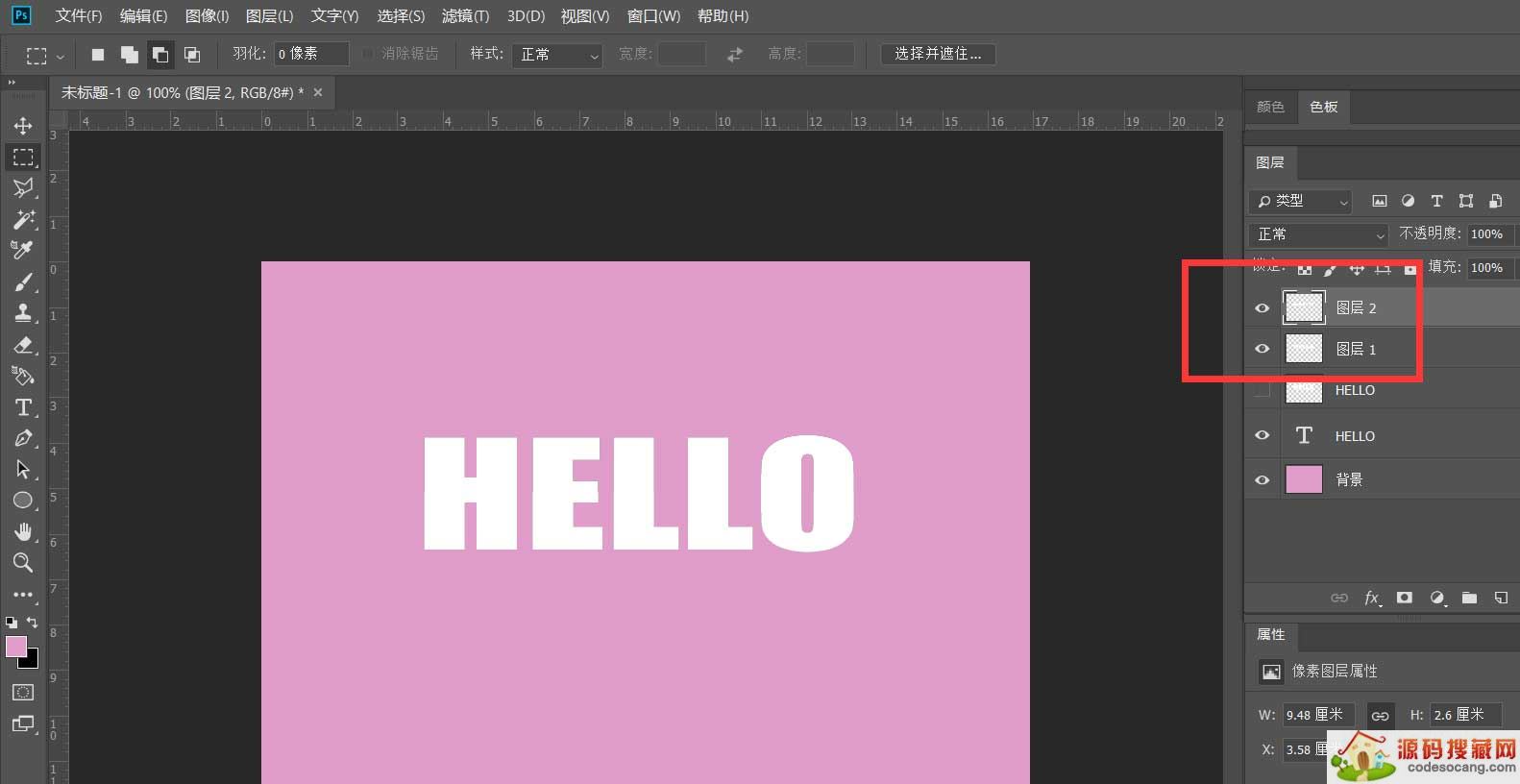Click the 不透明度 opacity value field
This screenshot has height=784, width=1520.
[x=1490, y=234]
